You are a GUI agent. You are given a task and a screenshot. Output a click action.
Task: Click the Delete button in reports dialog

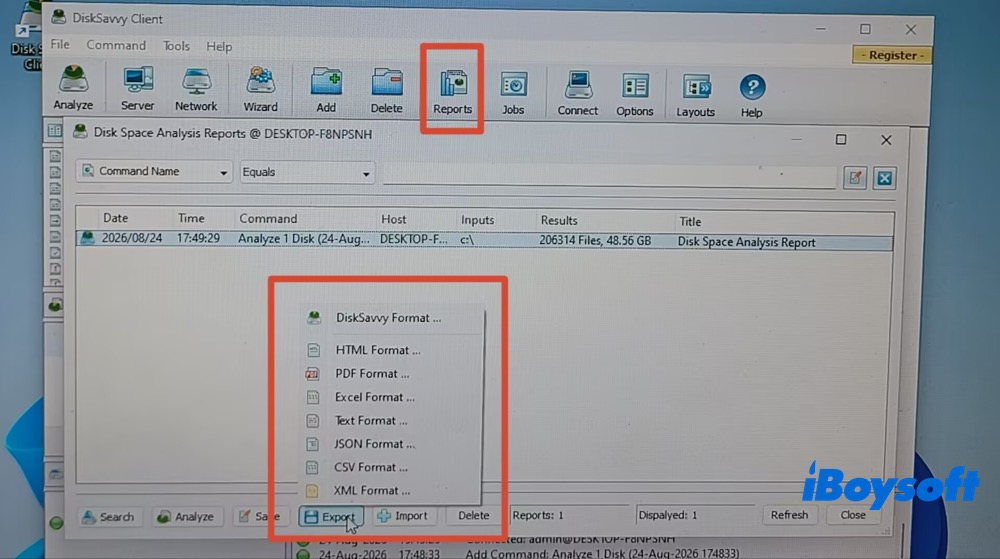point(473,515)
